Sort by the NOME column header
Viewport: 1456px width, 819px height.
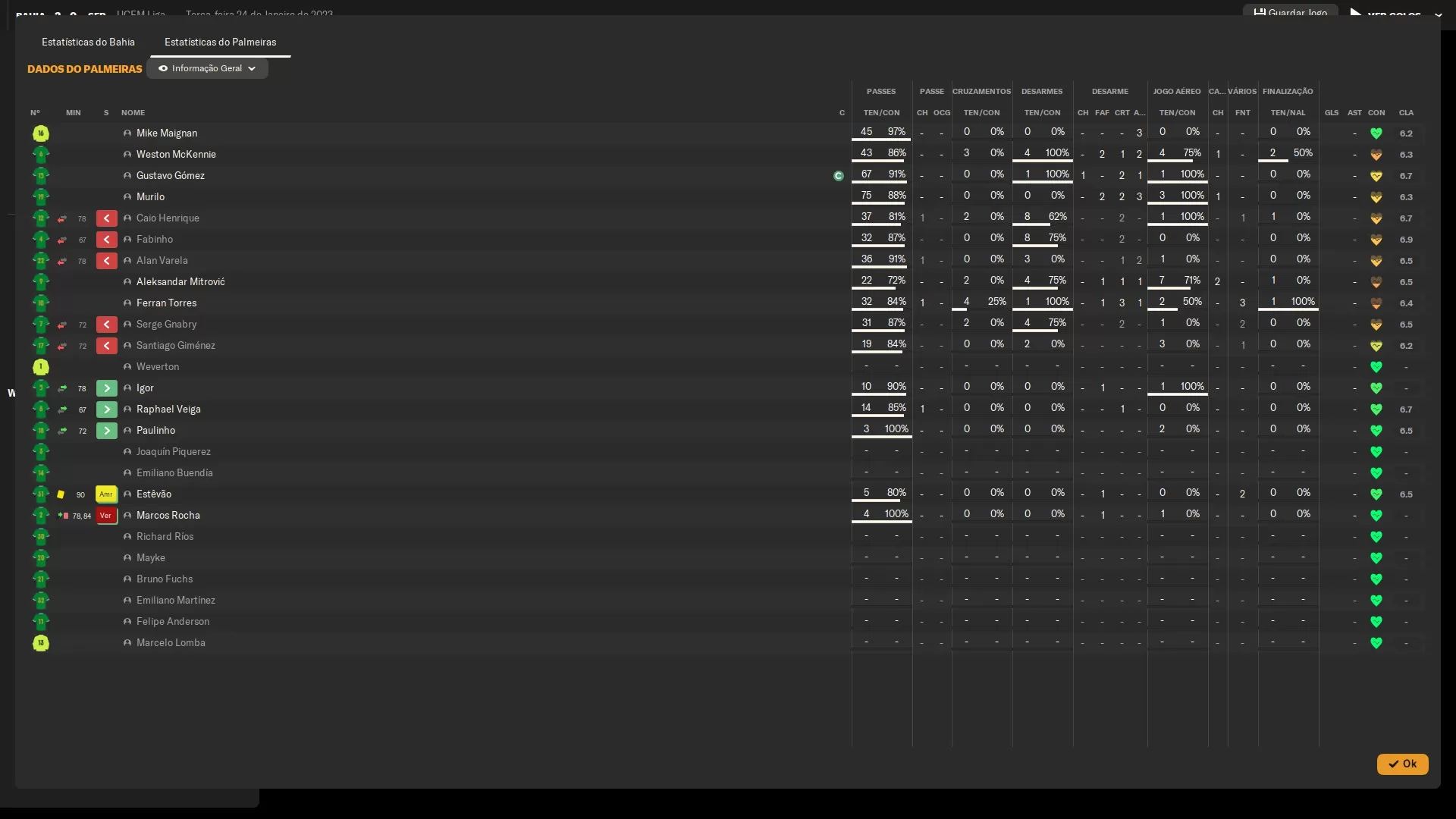133,113
